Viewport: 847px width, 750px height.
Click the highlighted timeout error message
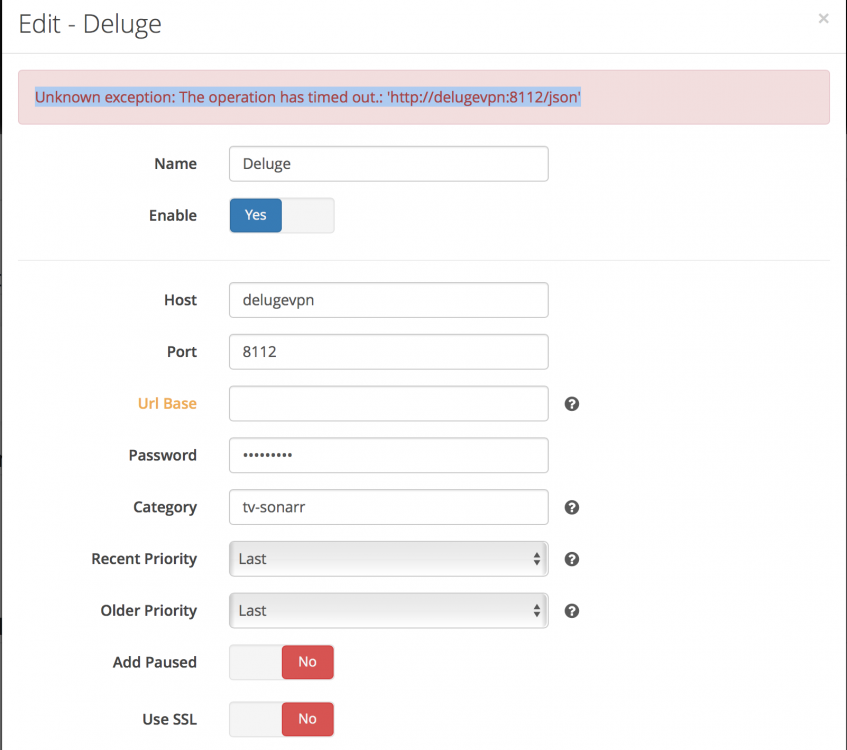tap(308, 97)
